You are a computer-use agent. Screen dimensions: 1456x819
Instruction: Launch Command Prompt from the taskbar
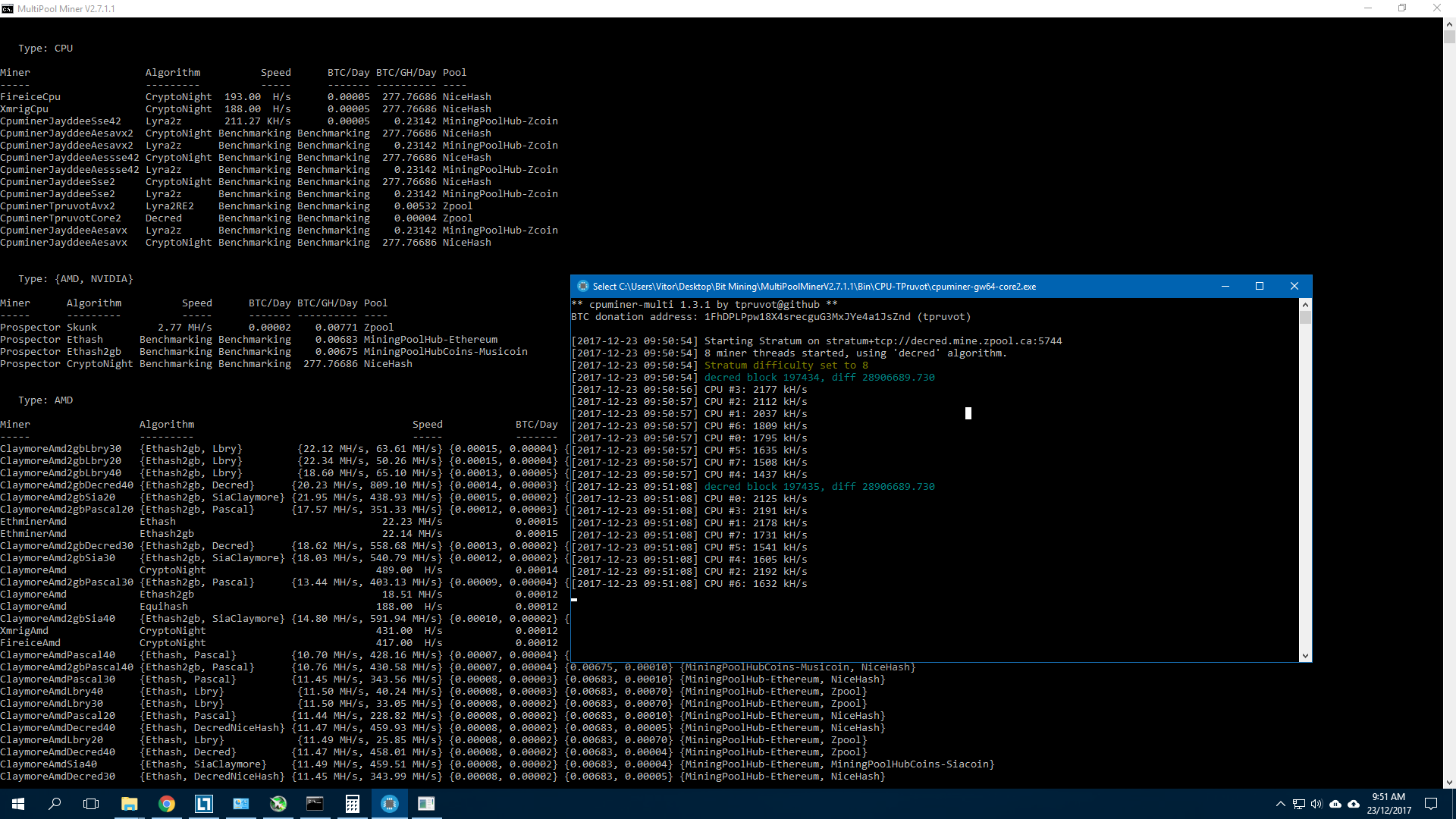tap(315, 803)
